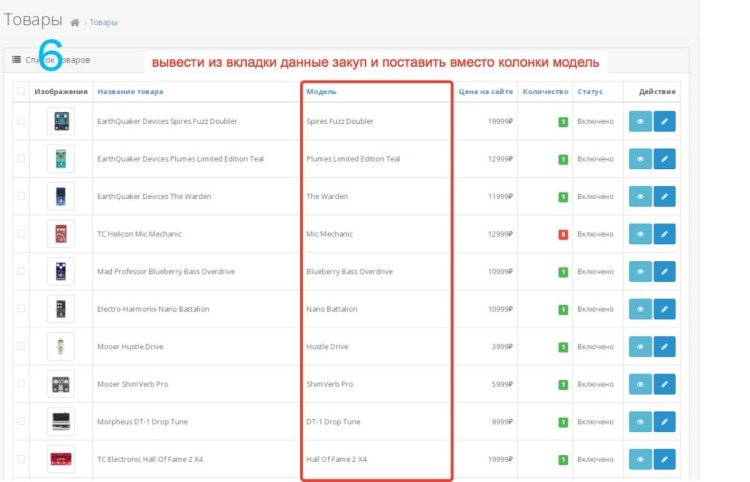This screenshot has height=482, width=750.
Task: Click eye icon for Mooer Hustle Drive
Action: (639, 347)
